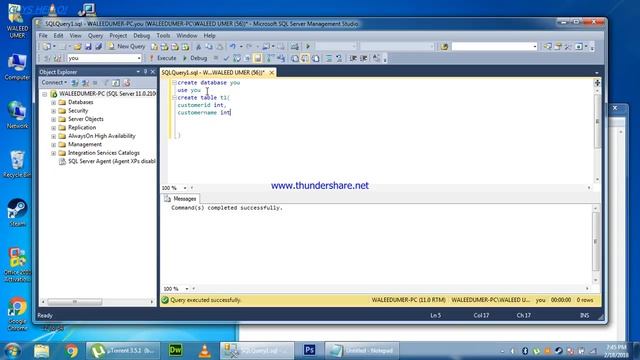Click the Increase Indent icon
This screenshot has width=640, height=360.
364,58
